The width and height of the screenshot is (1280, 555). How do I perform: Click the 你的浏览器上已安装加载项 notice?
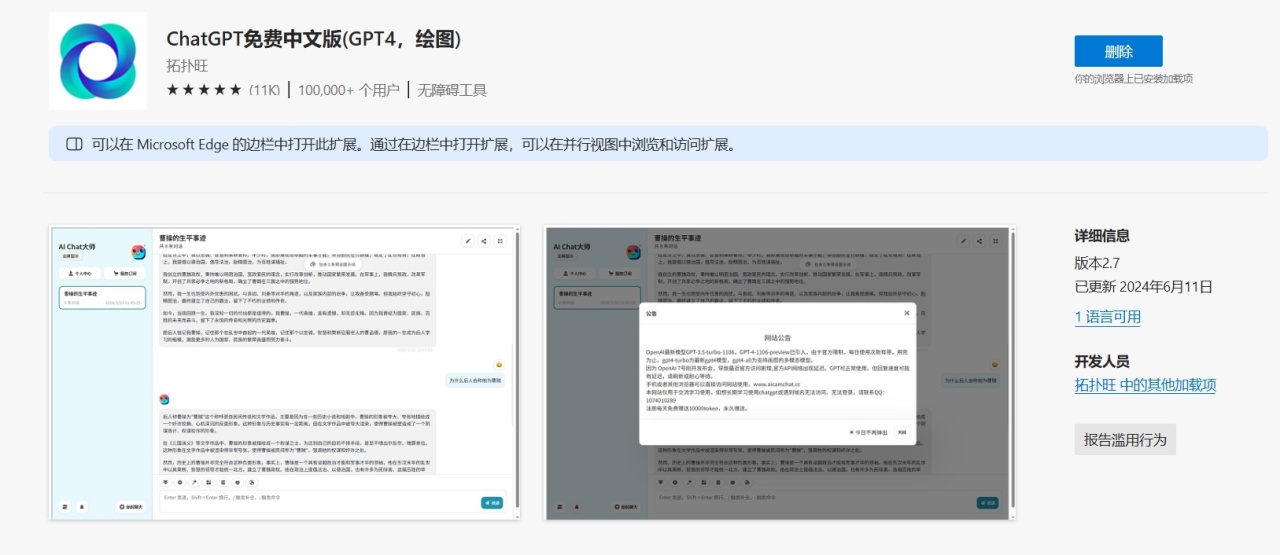pyautogui.click(x=1134, y=78)
